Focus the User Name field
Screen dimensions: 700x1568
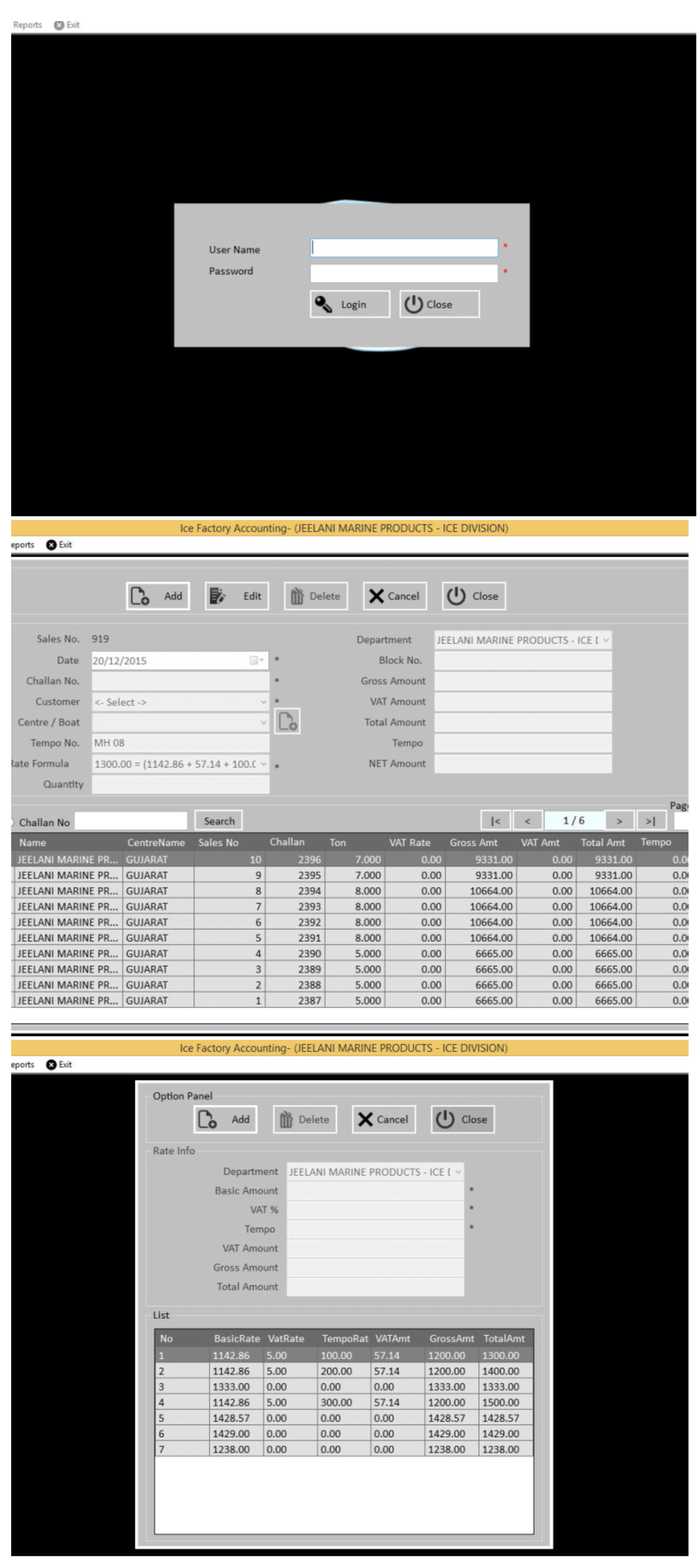point(404,247)
